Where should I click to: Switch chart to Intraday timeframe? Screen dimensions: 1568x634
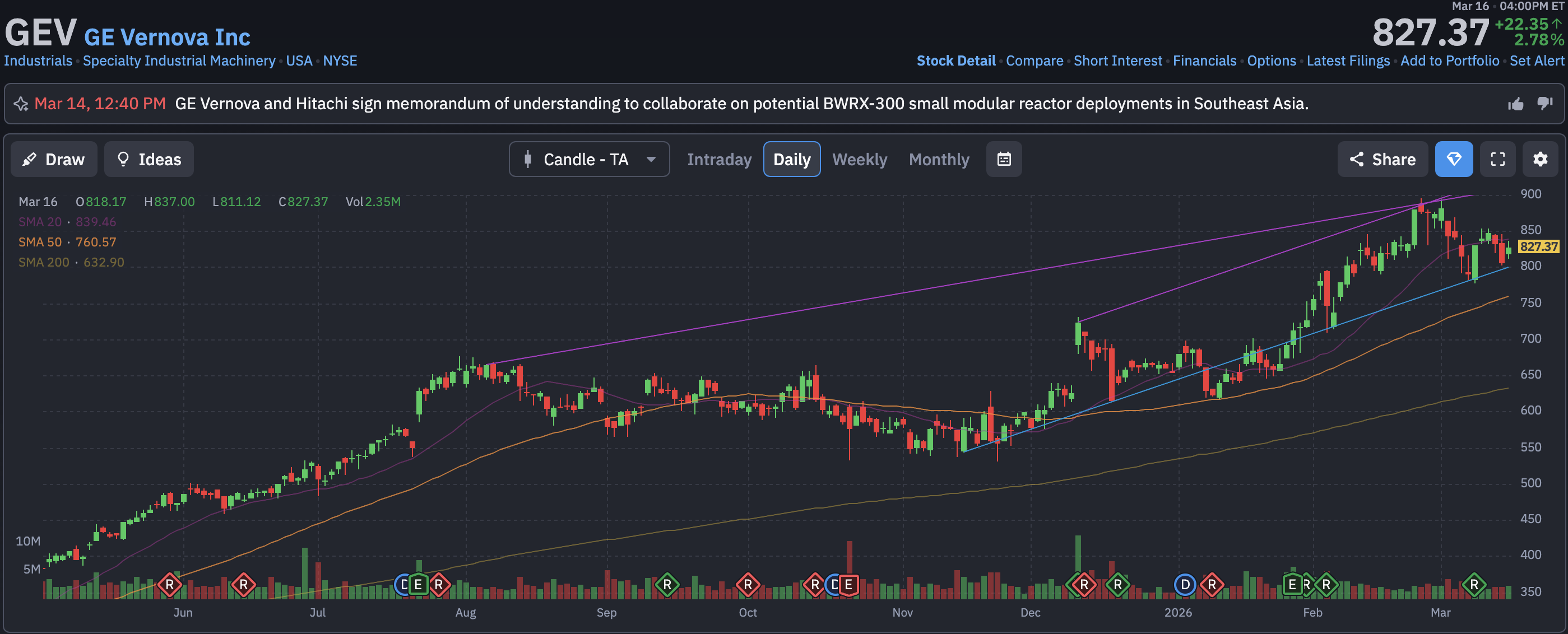(719, 160)
